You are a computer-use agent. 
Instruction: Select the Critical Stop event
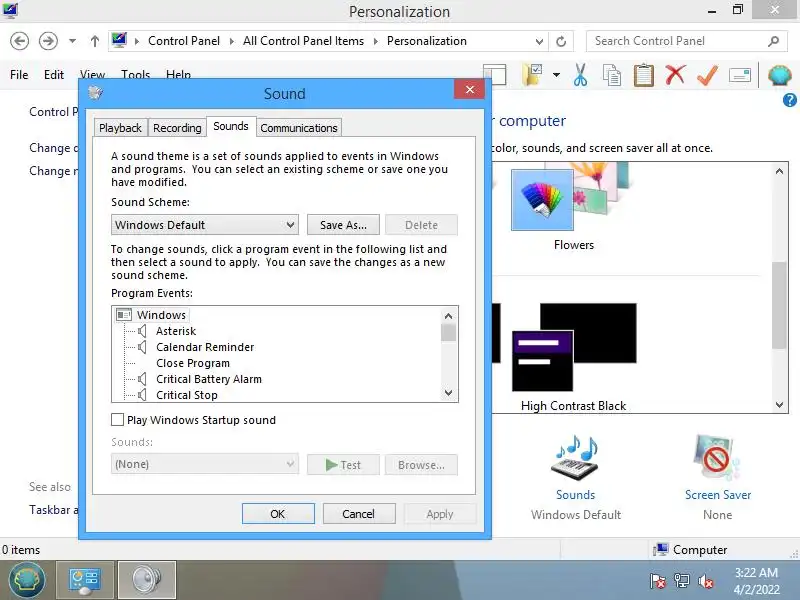(187, 395)
